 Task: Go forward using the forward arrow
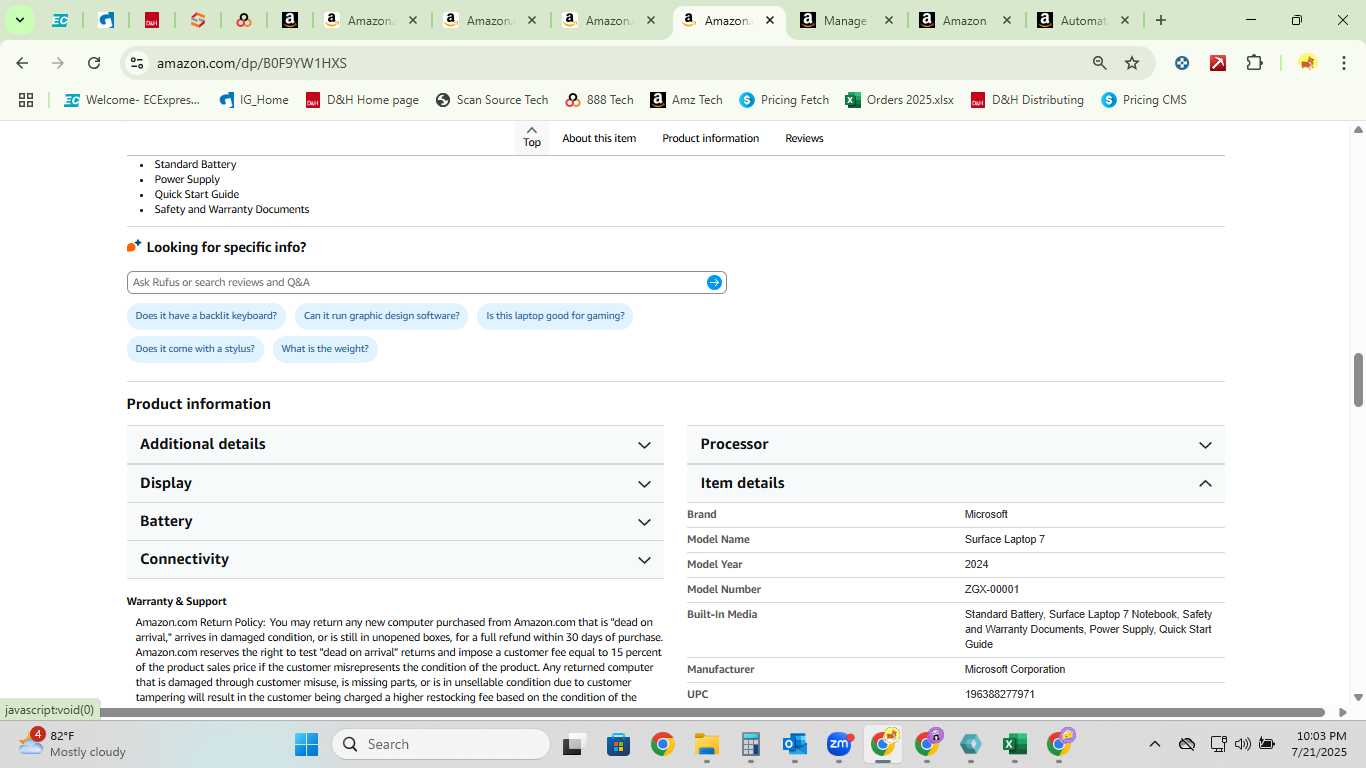click(x=58, y=63)
